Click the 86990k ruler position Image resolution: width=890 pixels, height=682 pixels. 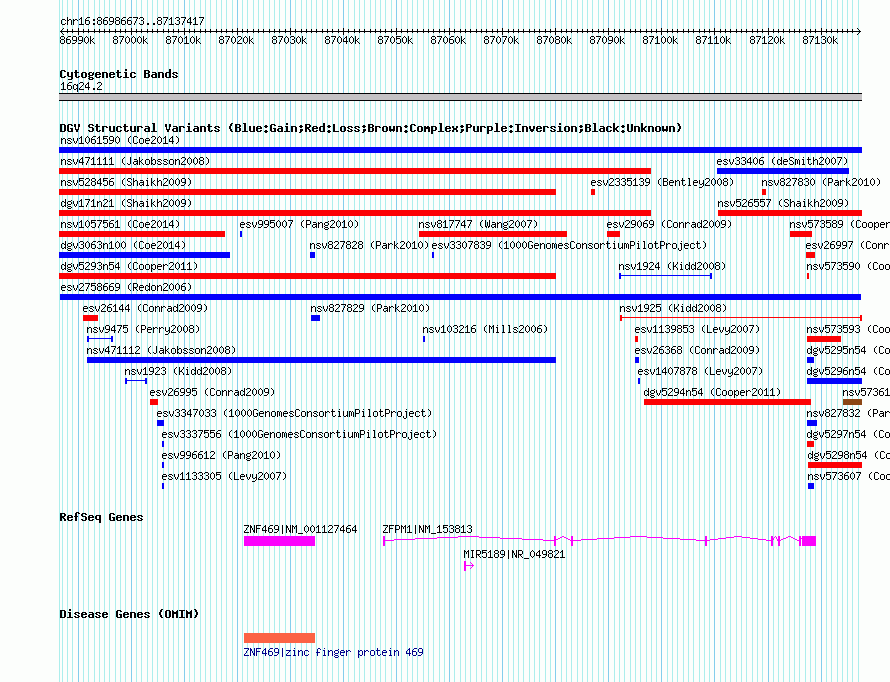77,40
